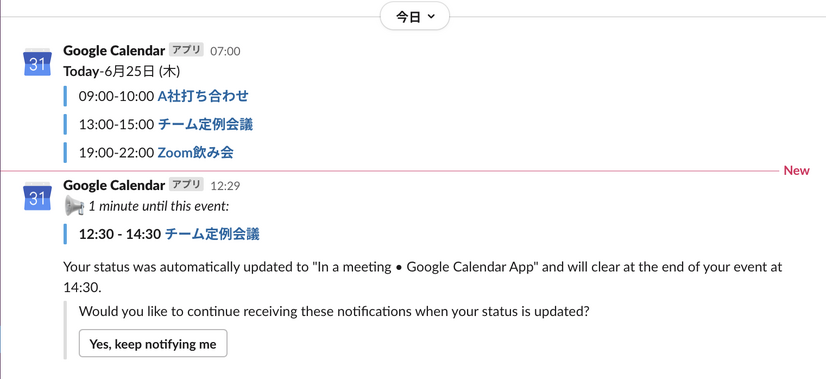This screenshot has height=379, width=826.
Task: Open Google Calendar sender name in 12:29 message
Action: (114, 185)
